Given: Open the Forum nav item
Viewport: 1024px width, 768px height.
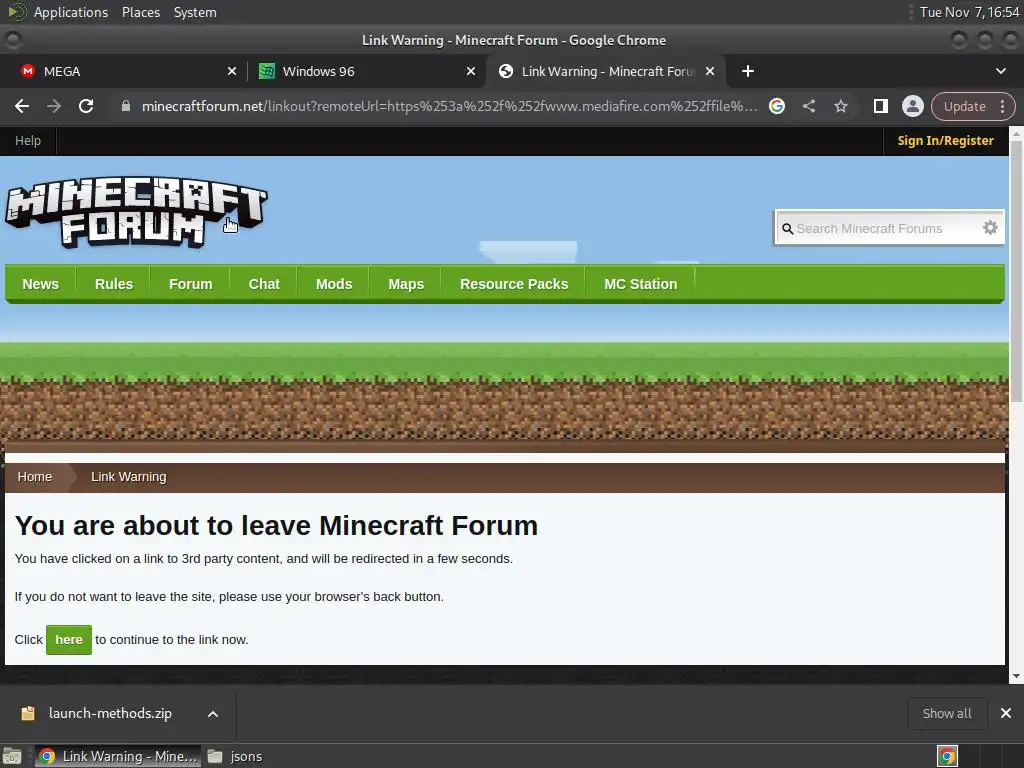Looking at the screenshot, I should (191, 284).
